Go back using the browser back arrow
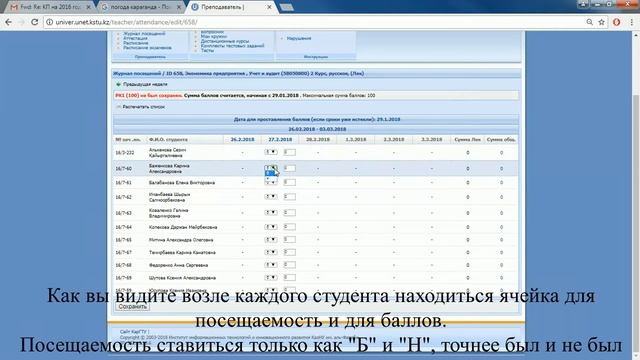 tap(8, 22)
